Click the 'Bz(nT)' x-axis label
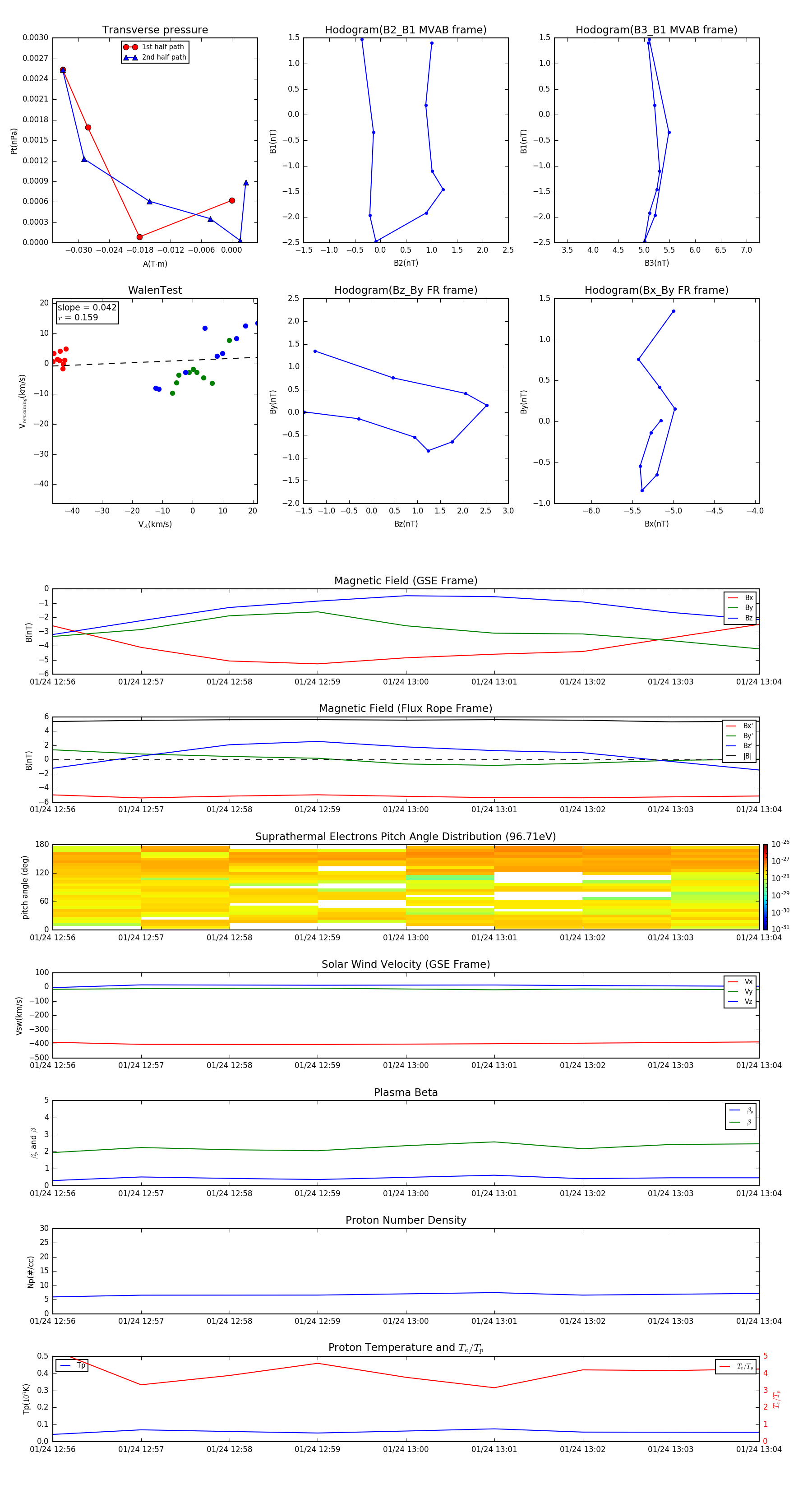This screenshot has width=812, height=1489. click(x=406, y=524)
